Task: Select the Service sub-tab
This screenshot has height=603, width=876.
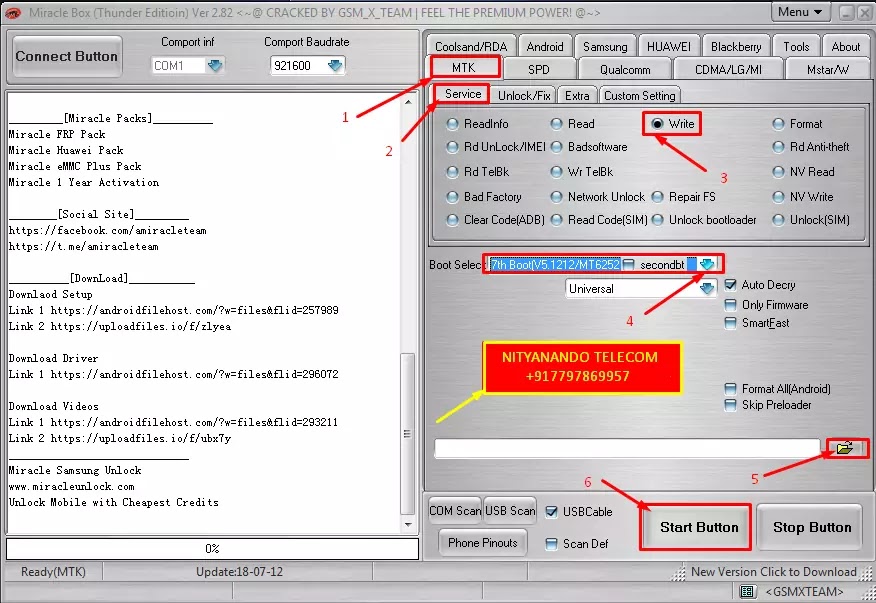Action: (463, 94)
